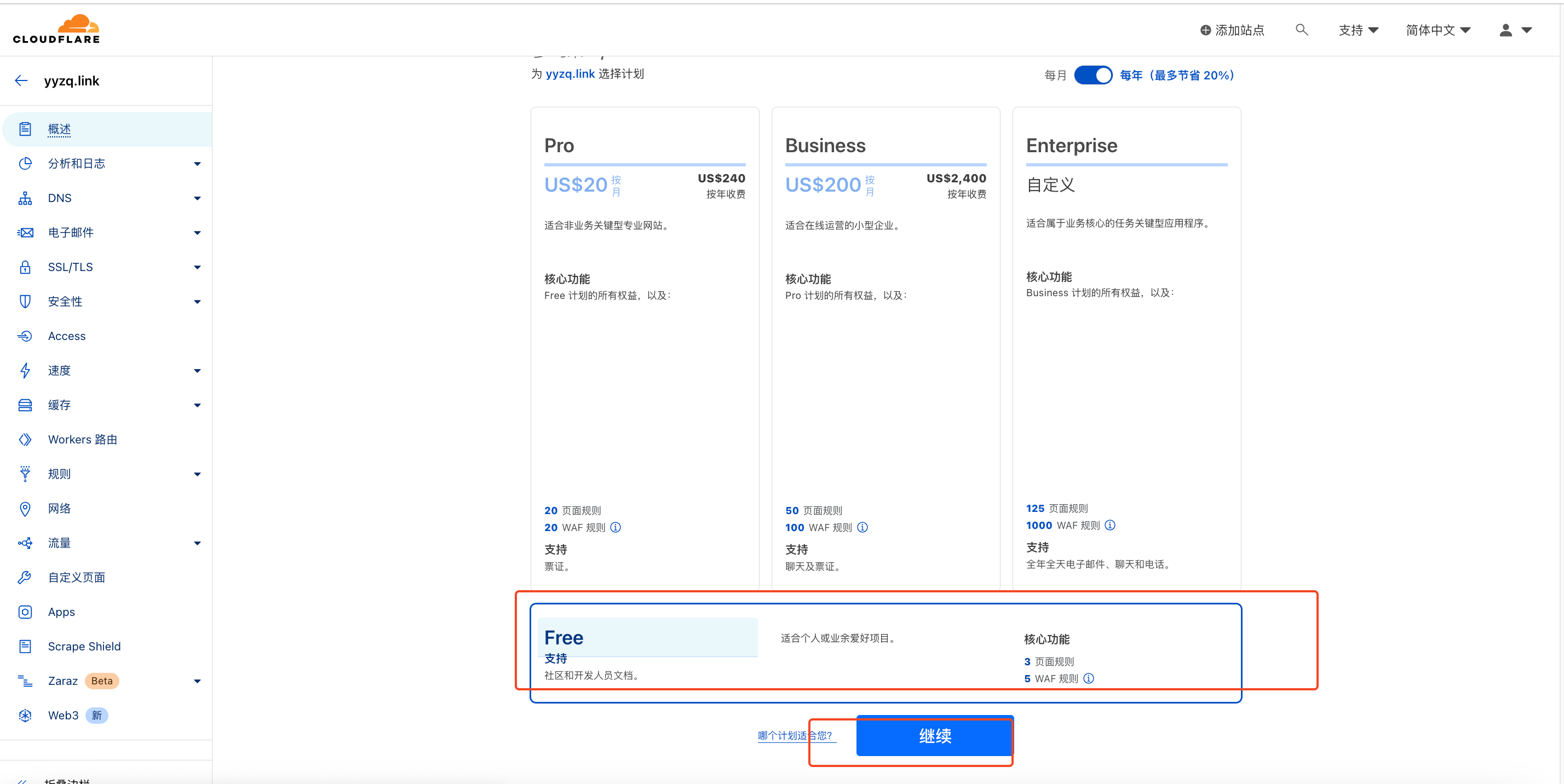
Task: Click the 添加站点 link
Action: click(x=1232, y=30)
